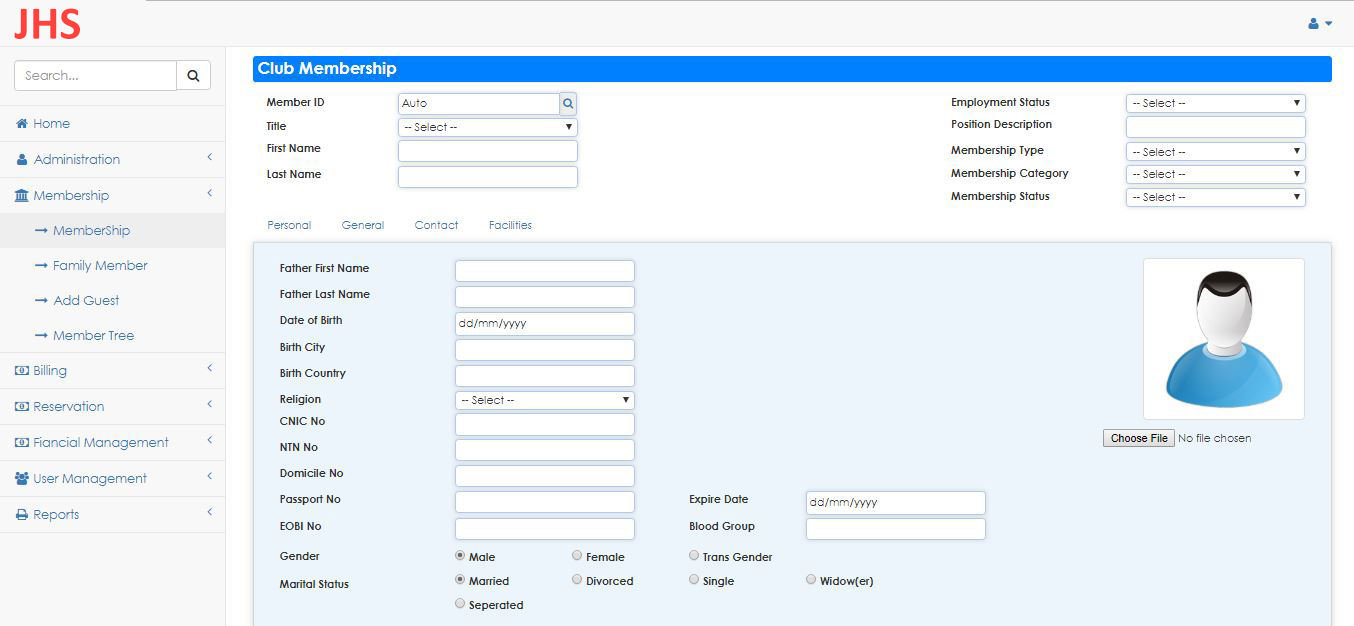
Task: Open the Religion select list
Action: [544, 400]
